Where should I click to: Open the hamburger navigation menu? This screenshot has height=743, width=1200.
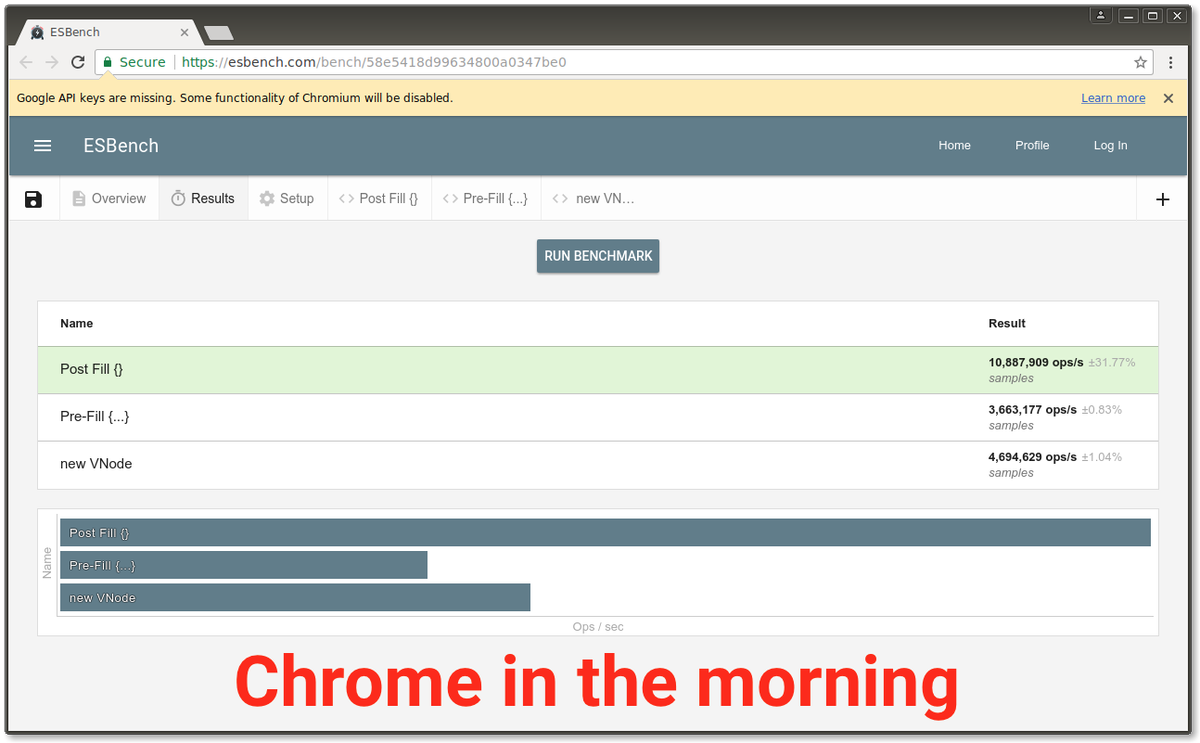(42, 145)
